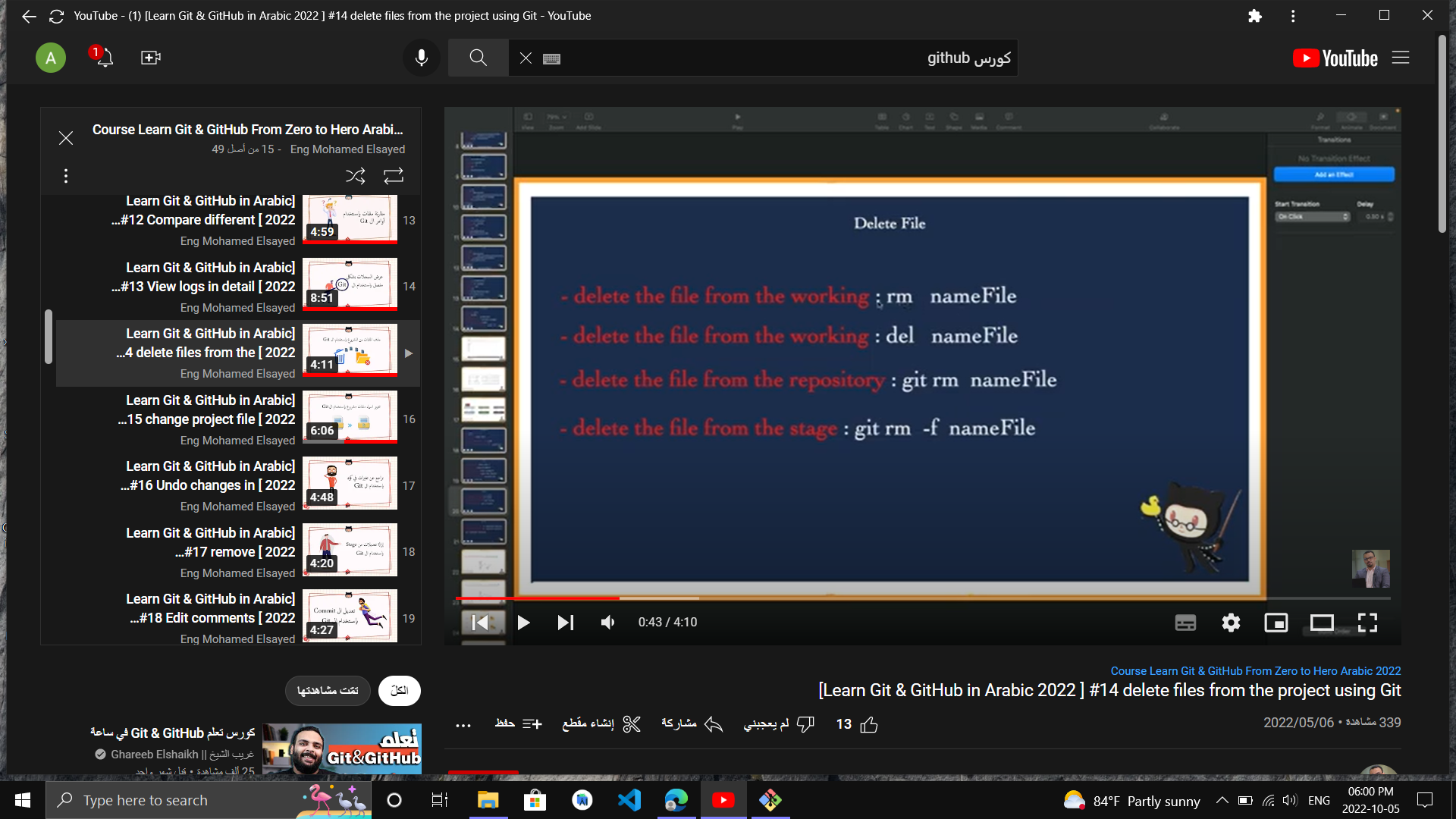Open playlist three-dot options menu
Image resolution: width=1456 pixels, height=819 pixels.
click(66, 176)
